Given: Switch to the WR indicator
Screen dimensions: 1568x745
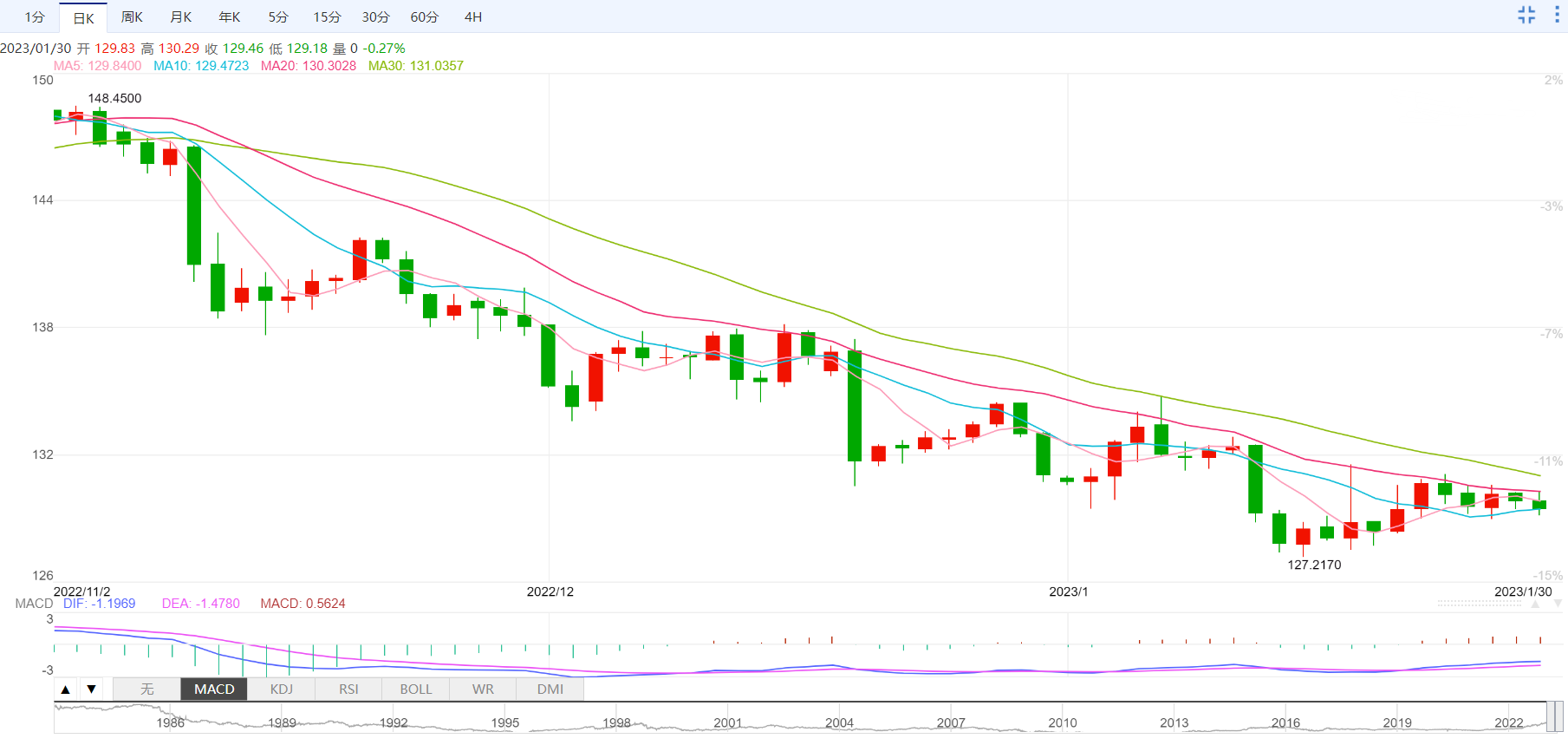Looking at the screenshot, I should pyautogui.click(x=483, y=689).
